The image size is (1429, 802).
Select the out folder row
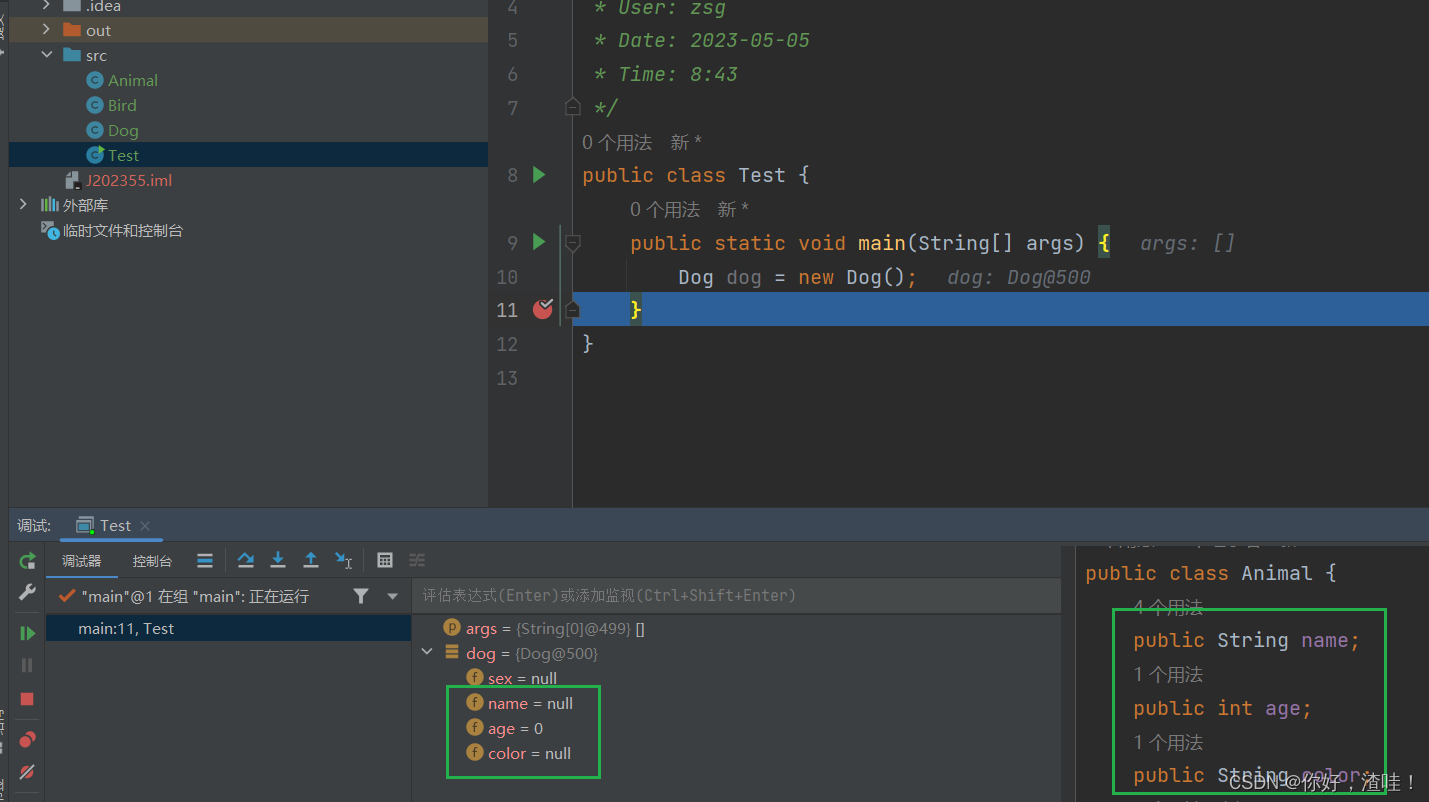tap(248, 30)
